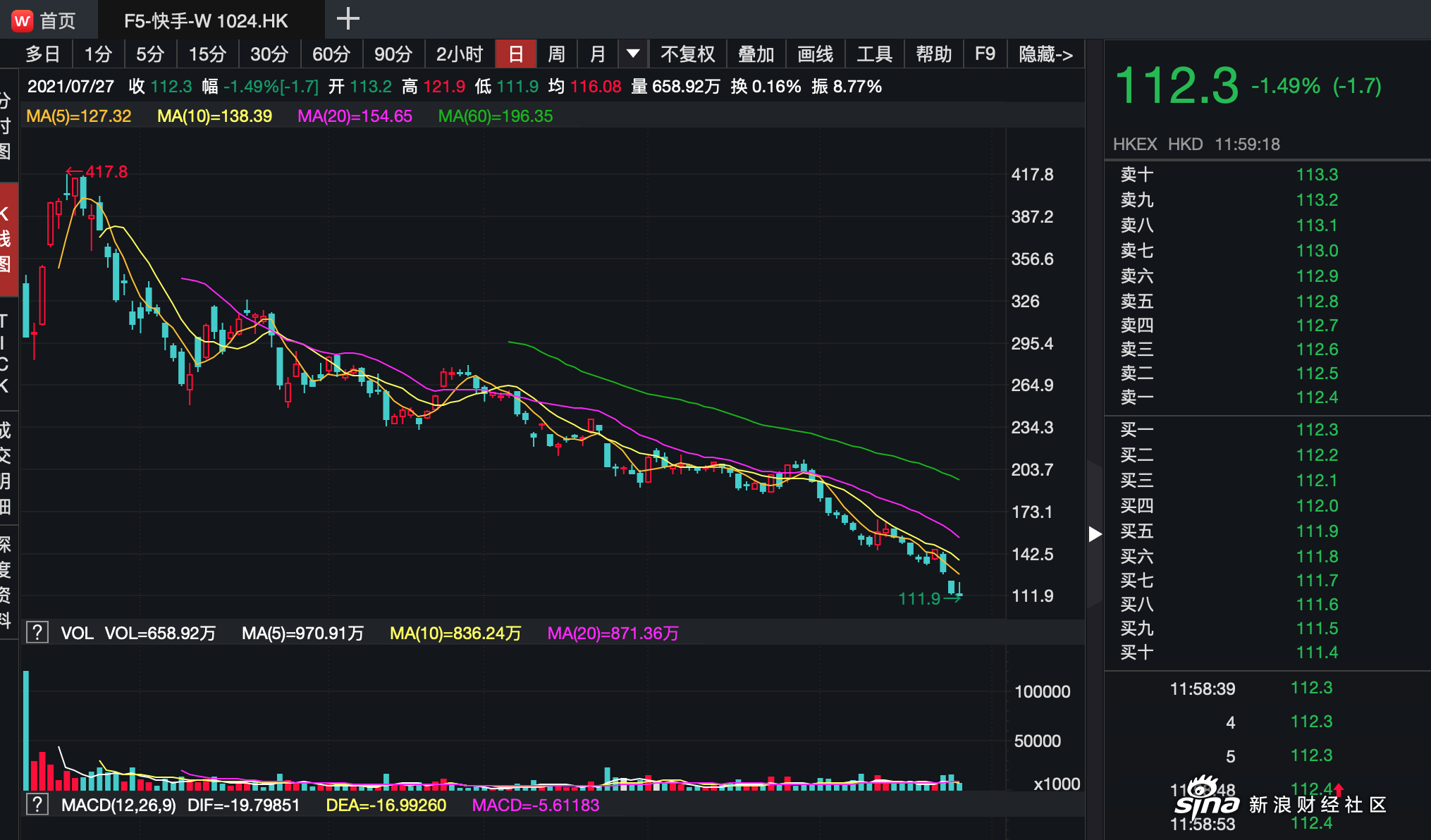This screenshot has width=1431, height=840.
Task: Switch to 周 weekly chart
Action: tap(556, 54)
